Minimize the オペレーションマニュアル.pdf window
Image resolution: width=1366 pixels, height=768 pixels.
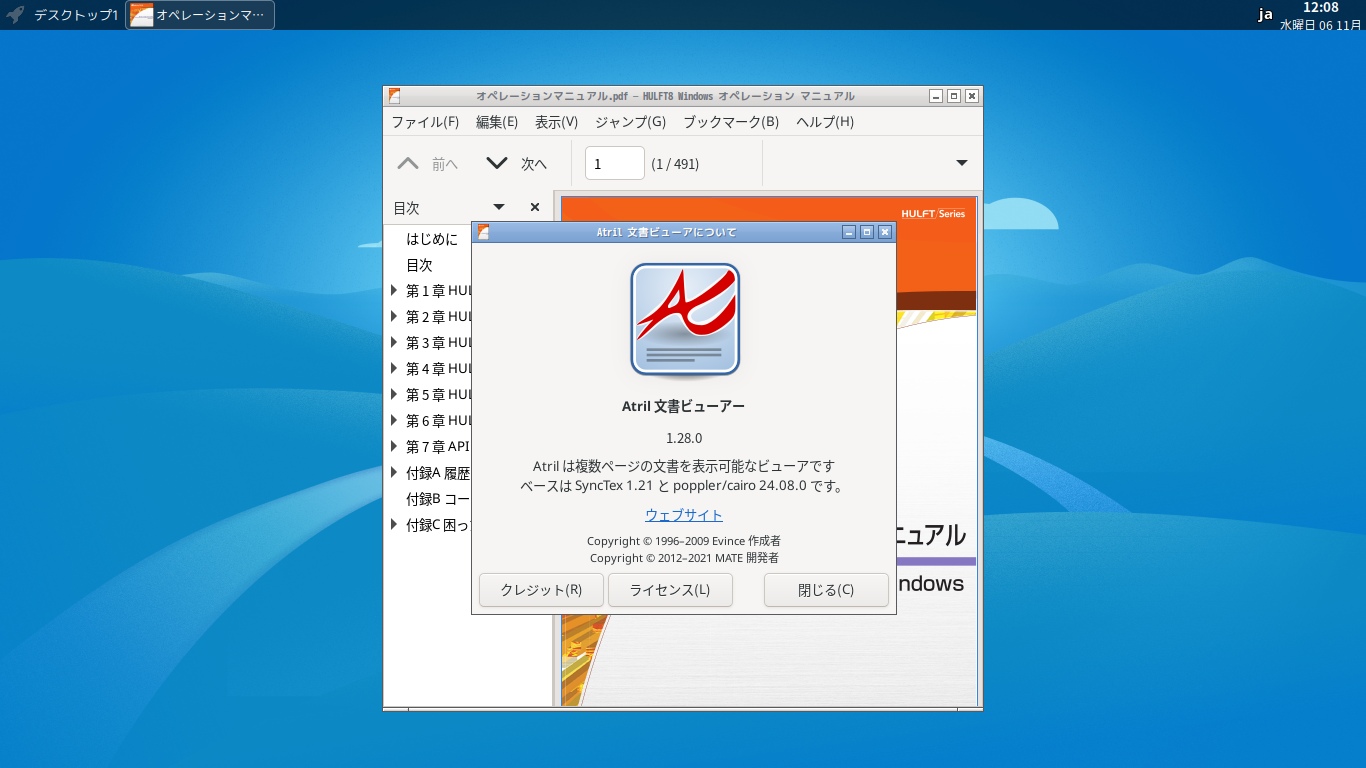(x=936, y=96)
